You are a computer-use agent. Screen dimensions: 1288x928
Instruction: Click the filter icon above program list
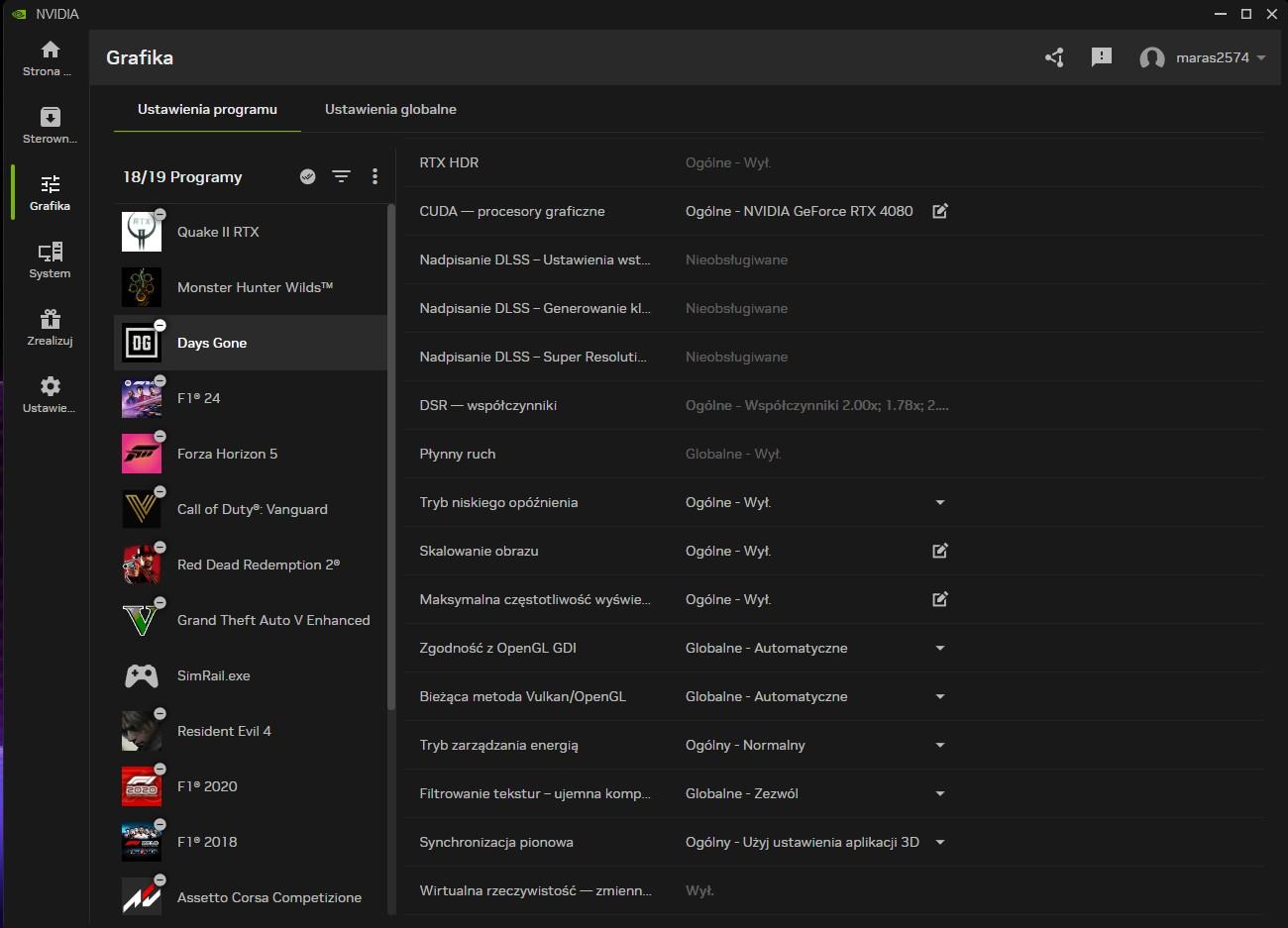[341, 176]
